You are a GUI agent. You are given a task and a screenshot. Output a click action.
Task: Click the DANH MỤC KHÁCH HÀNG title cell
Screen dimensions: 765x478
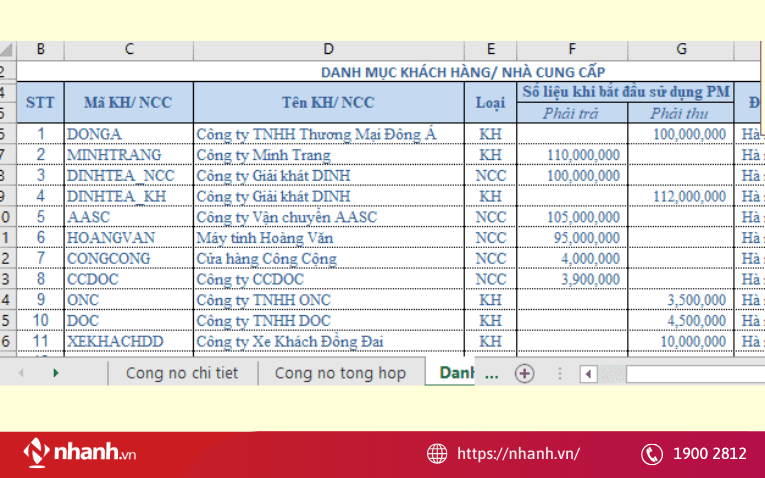coord(463,72)
